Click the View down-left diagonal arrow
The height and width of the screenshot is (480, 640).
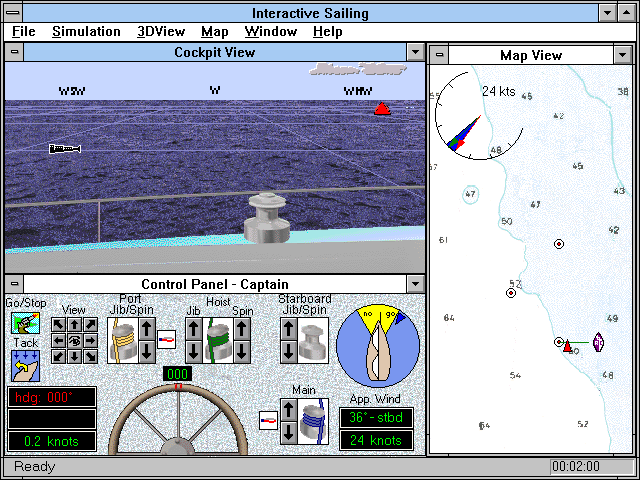(x=58, y=356)
